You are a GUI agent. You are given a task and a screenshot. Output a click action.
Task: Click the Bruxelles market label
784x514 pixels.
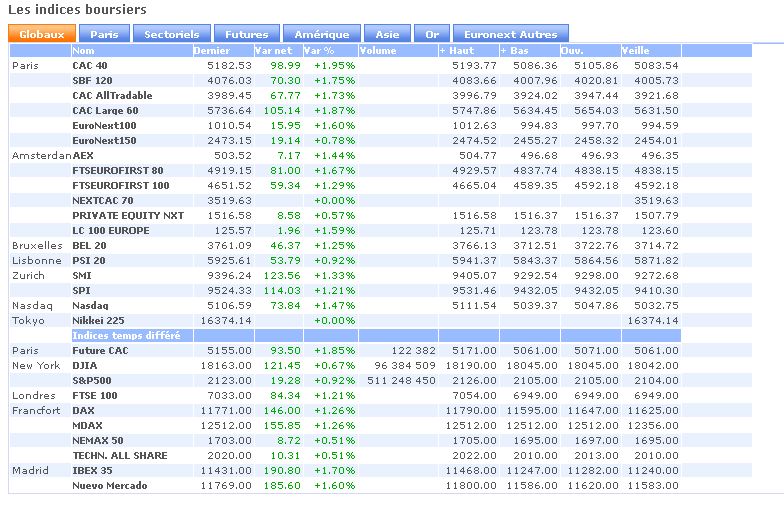coord(37,246)
